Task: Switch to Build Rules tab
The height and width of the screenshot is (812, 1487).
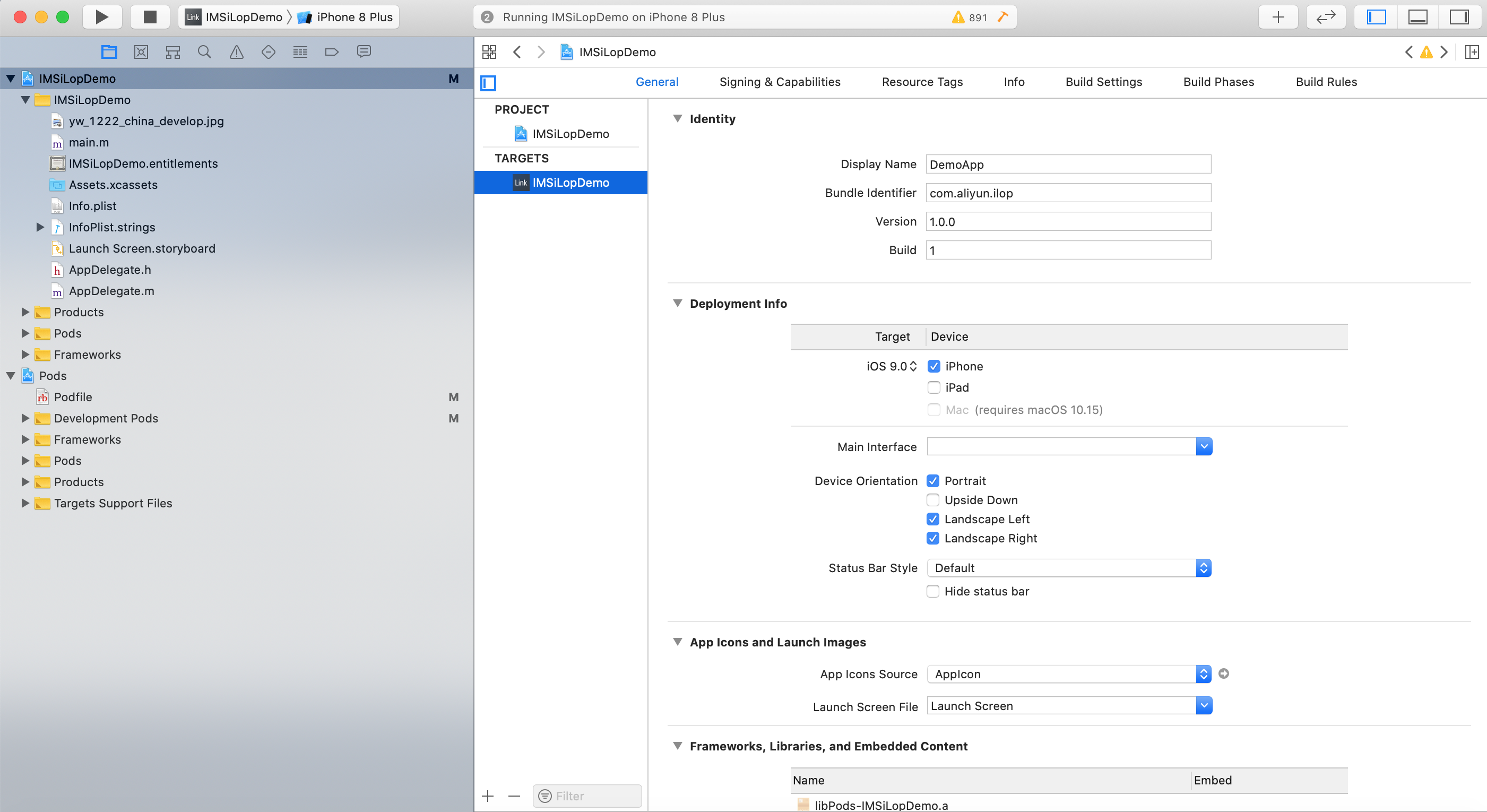Action: click(x=1326, y=82)
